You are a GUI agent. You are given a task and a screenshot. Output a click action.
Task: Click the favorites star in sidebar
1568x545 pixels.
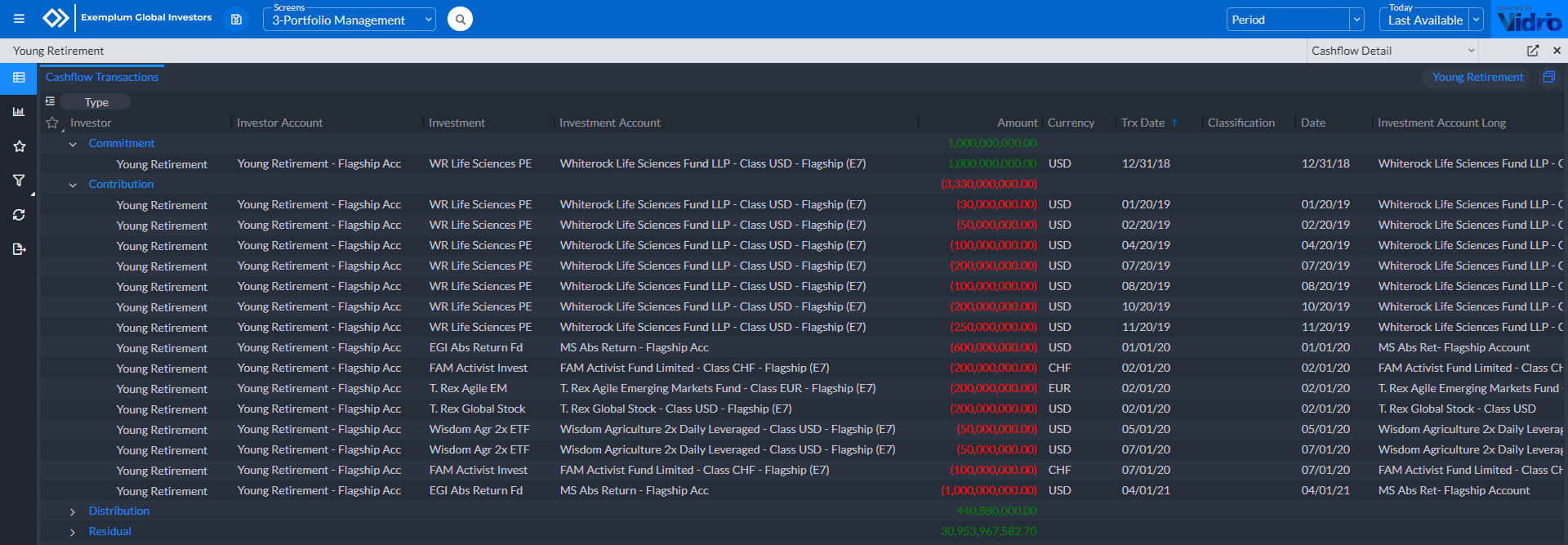click(19, 146)
